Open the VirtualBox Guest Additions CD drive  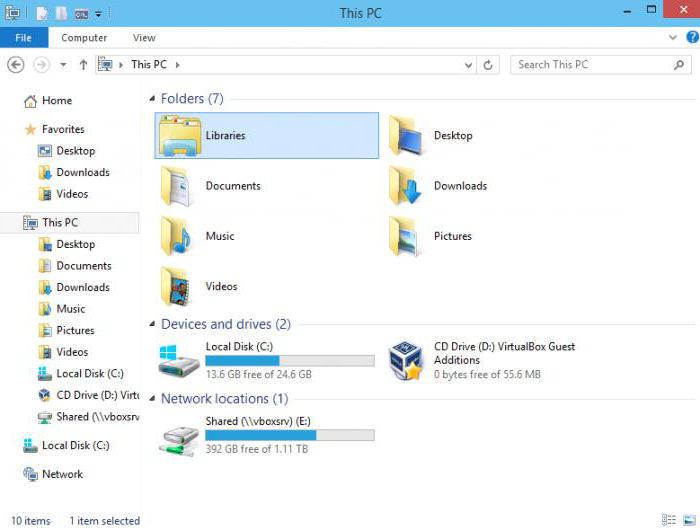pyautogui.click(x=408, y=360)
